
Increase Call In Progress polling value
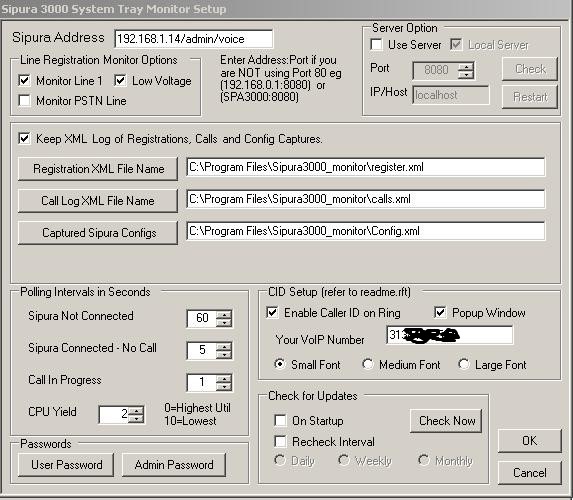pos(224,379)
